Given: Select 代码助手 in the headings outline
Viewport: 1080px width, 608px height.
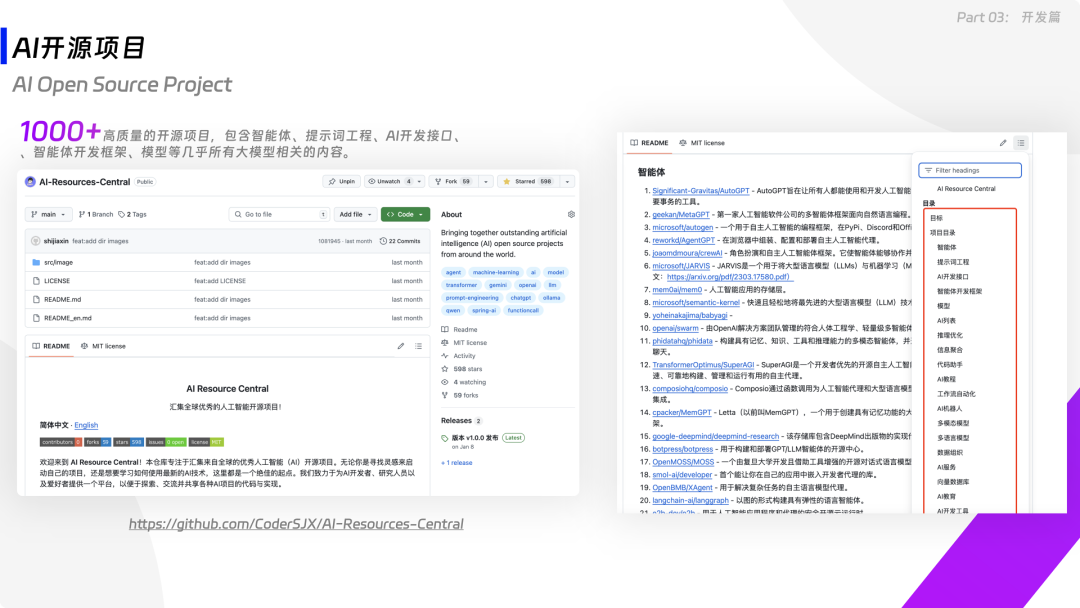Looking at the screenshot, I should point(949,365).
